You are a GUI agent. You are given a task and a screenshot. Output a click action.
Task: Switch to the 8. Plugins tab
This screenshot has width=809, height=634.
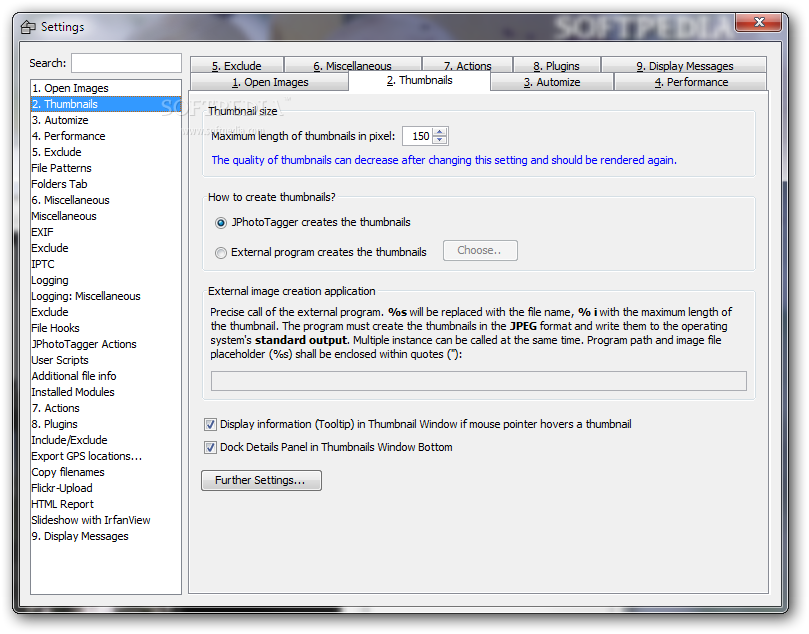click(557, 66)
